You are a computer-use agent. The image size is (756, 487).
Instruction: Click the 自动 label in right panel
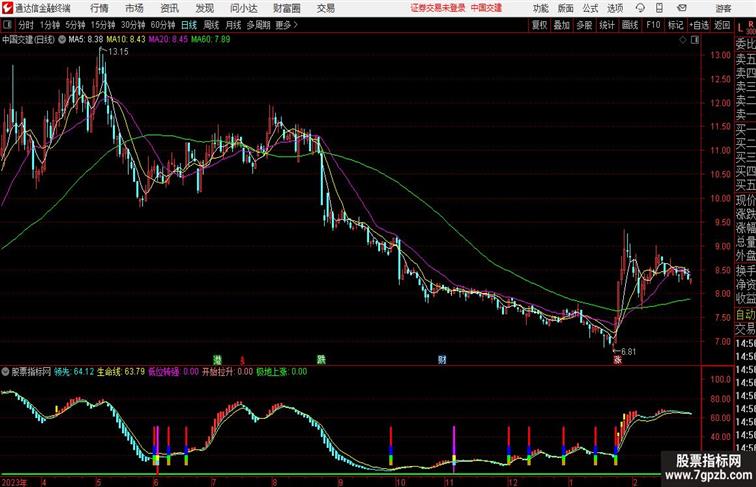click(745, 315)
